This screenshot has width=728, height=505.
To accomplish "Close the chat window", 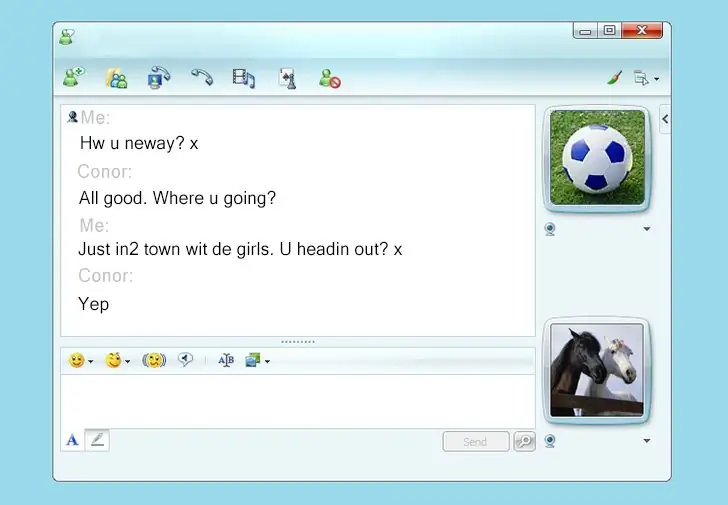I will click(x=642, y=31).
